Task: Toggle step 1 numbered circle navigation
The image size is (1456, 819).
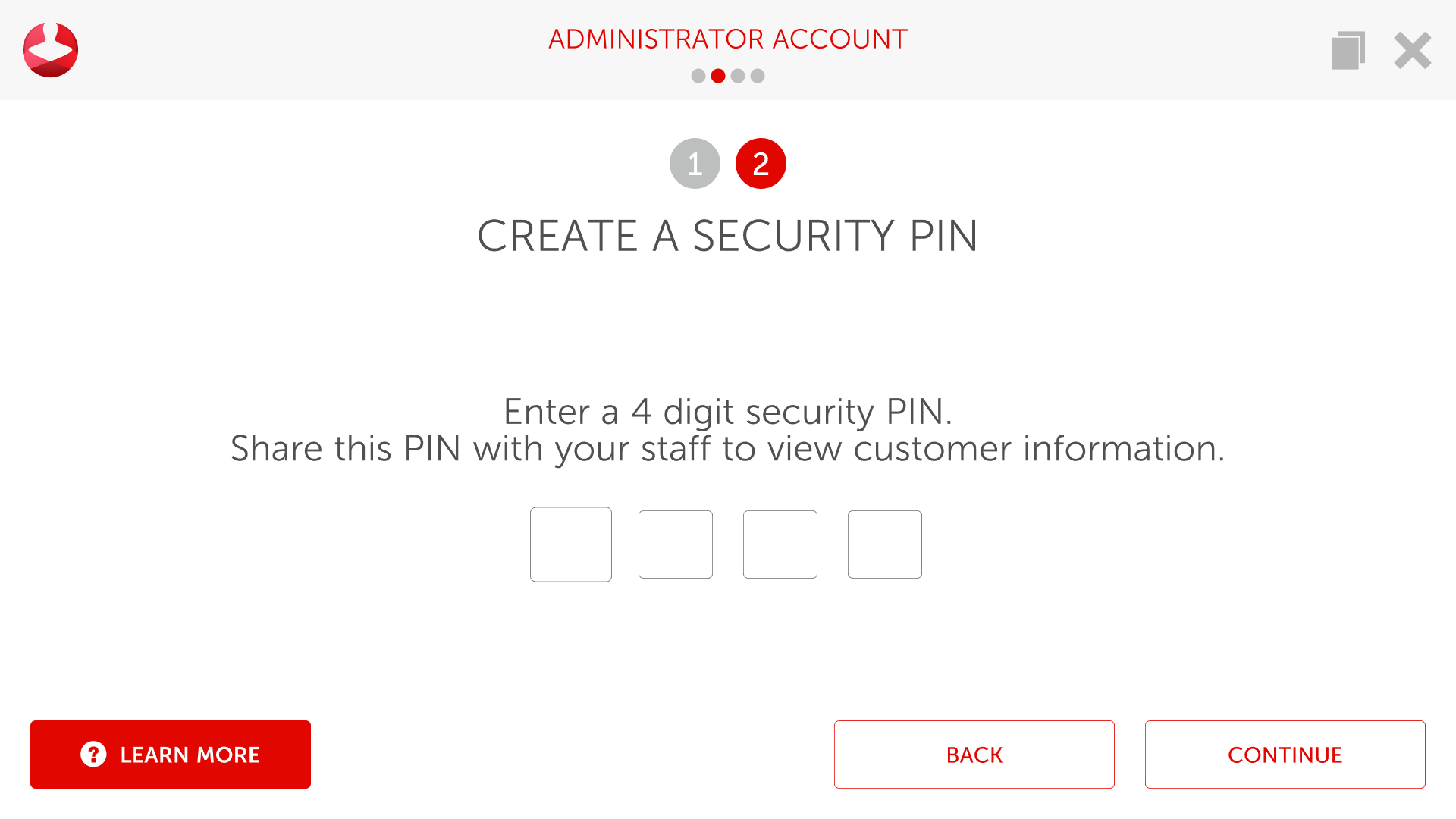Action: (694, 163)
